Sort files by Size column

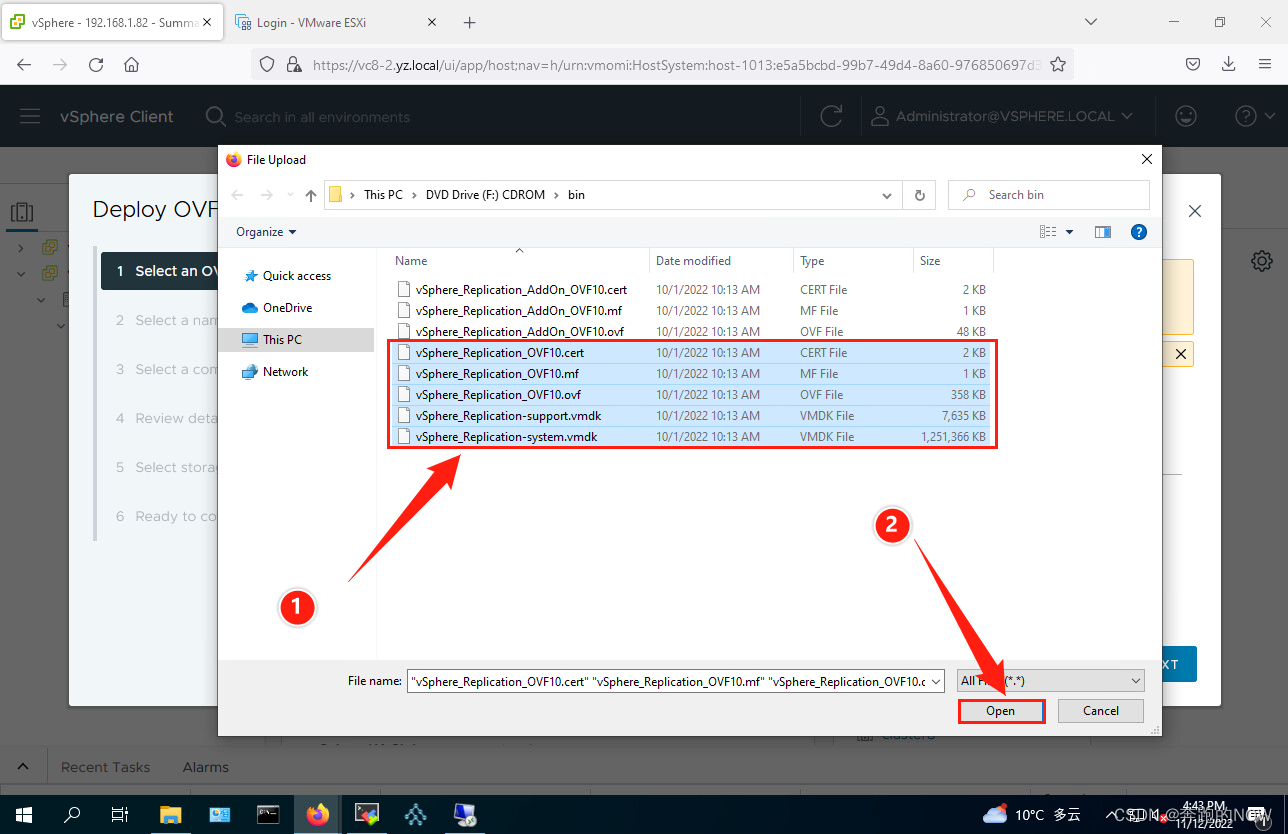pyautogui.click(x=953, y=261)
